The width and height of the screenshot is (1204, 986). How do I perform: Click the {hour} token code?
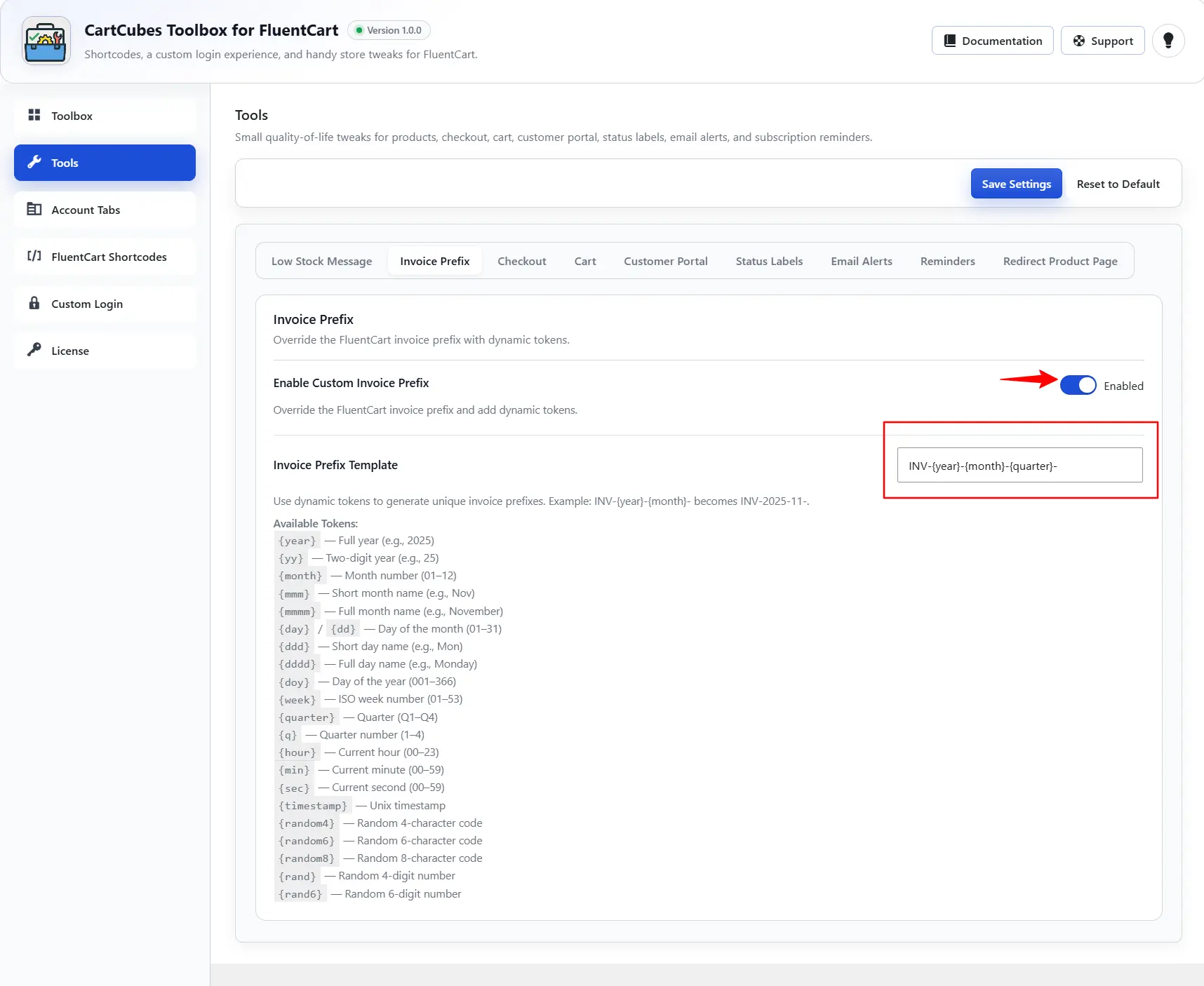pyautogui.click(x=297, y=752)
